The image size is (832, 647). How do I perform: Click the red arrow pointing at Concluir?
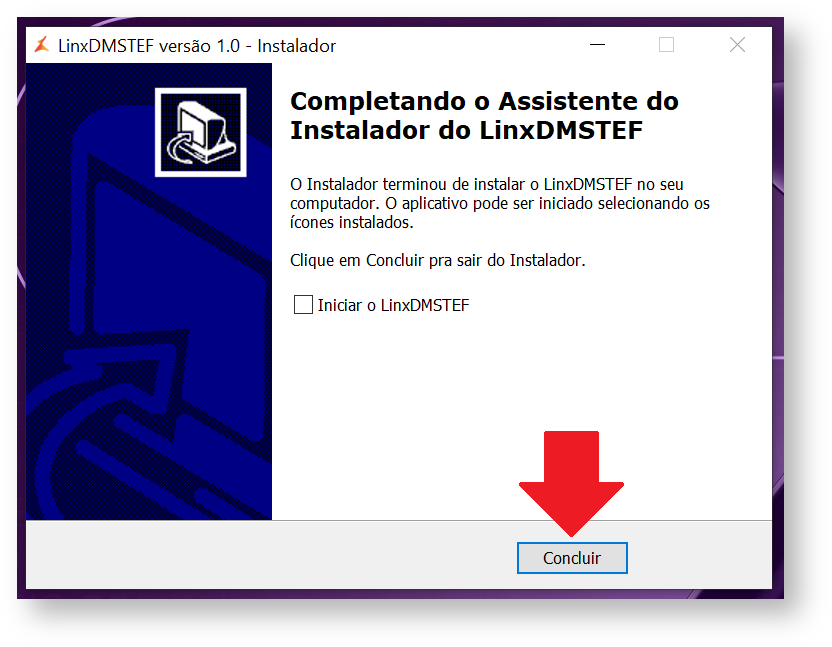click(x=571, y=482)
